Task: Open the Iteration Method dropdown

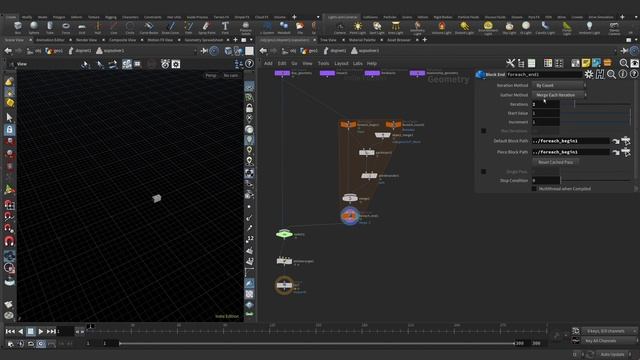Action: tap(559, 85)
